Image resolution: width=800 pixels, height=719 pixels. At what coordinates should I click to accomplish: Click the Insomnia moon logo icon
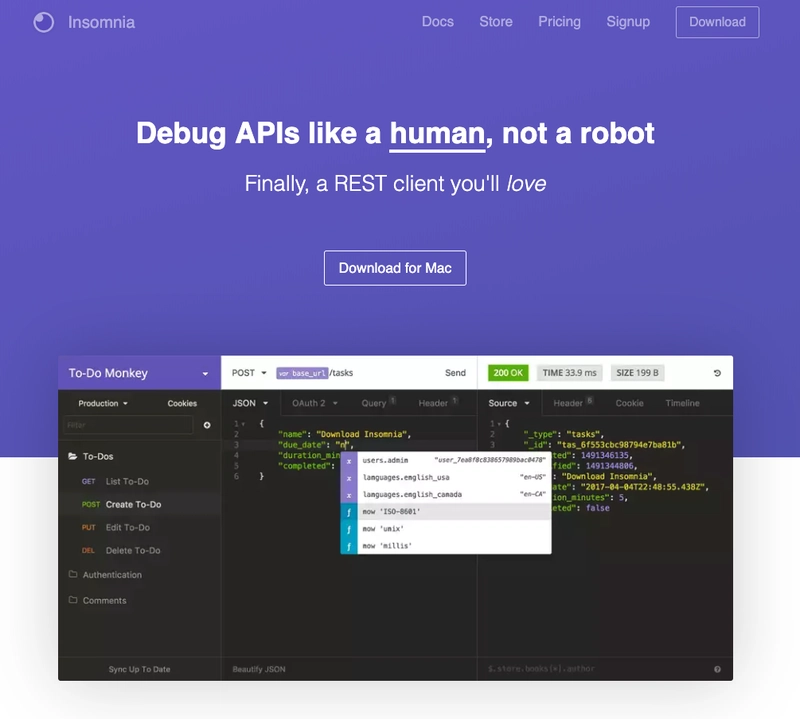(43, 22)
